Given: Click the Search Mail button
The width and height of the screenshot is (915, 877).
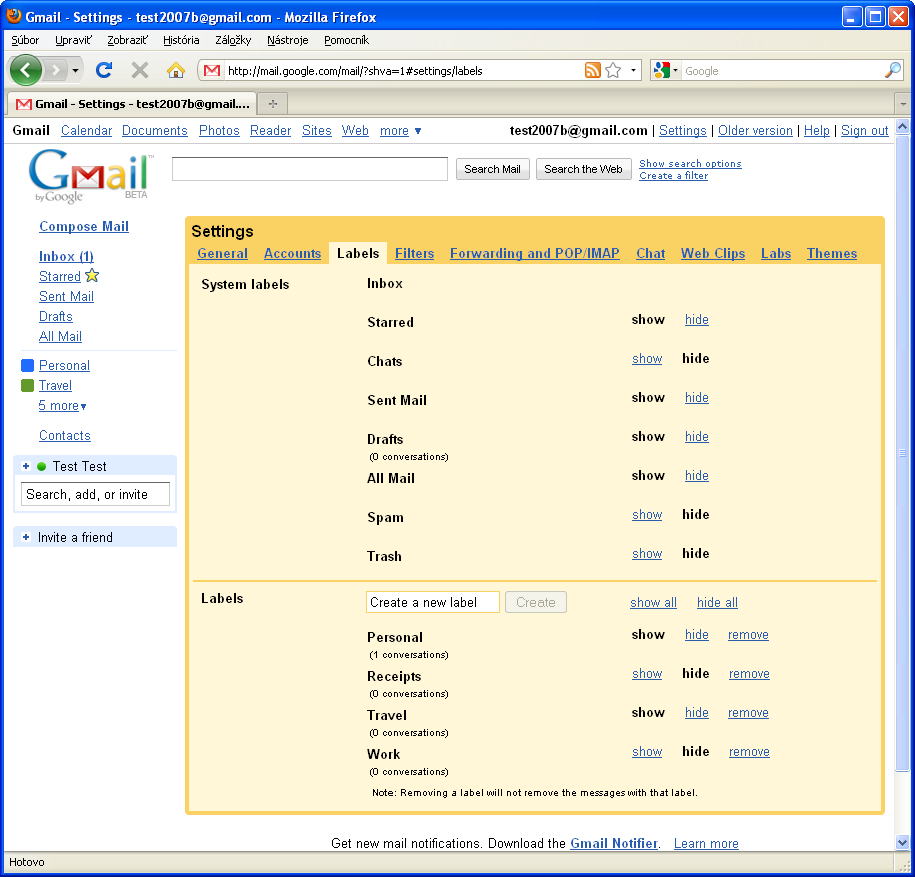Looking at the screenshot, I should (493, 169).
